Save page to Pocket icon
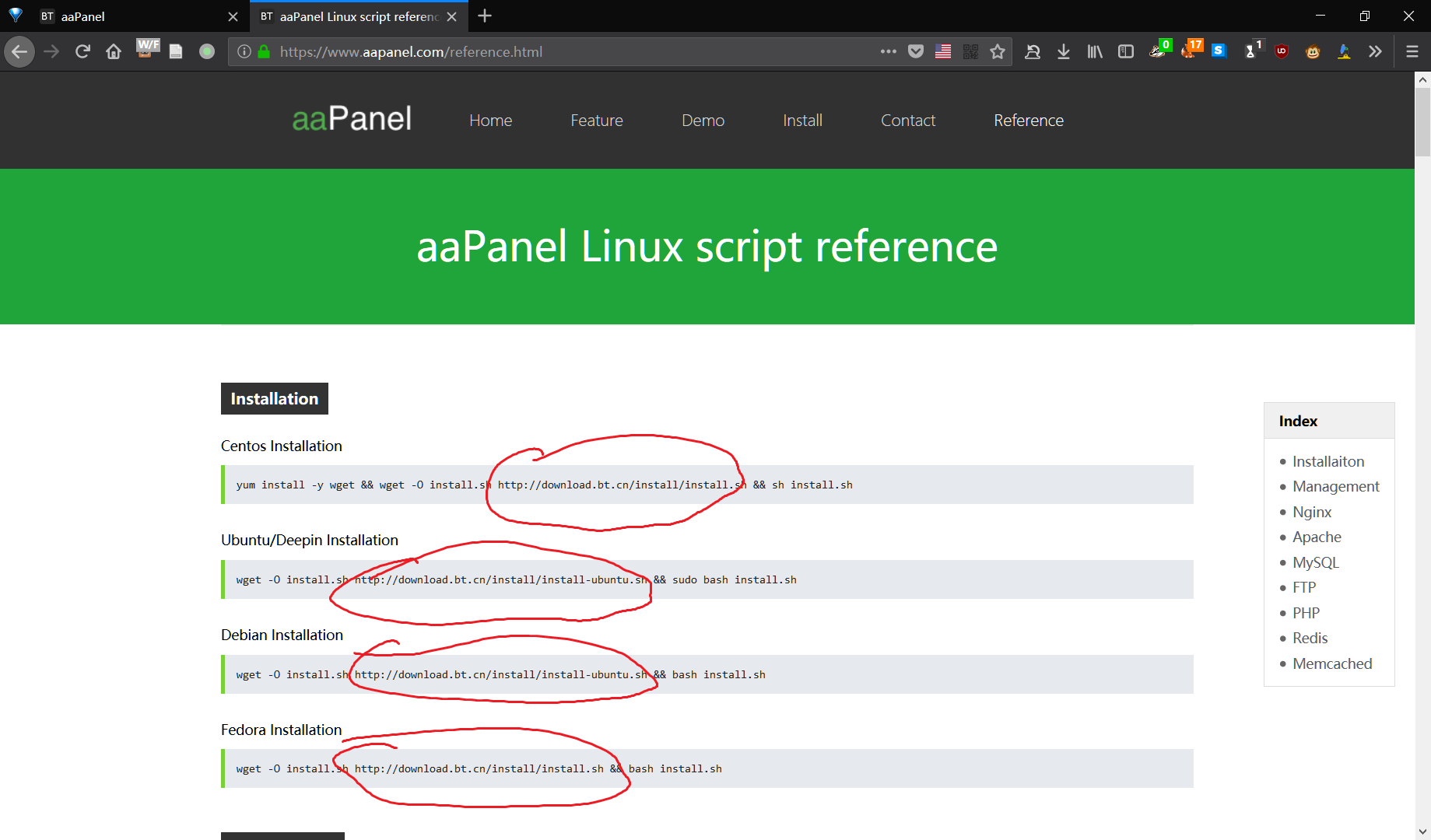 [x=916, y=51]
